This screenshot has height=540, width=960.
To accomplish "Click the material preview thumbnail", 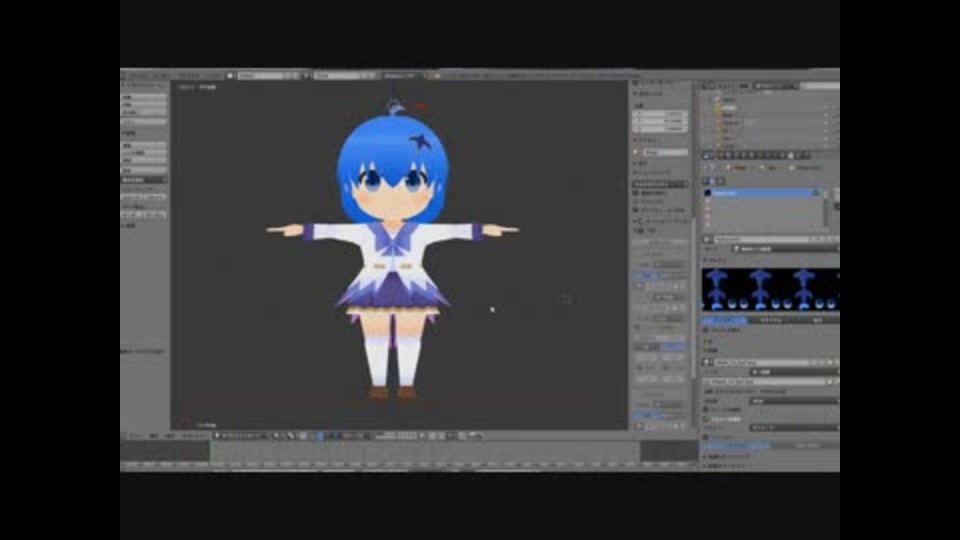I will click(x=771, y=289).
